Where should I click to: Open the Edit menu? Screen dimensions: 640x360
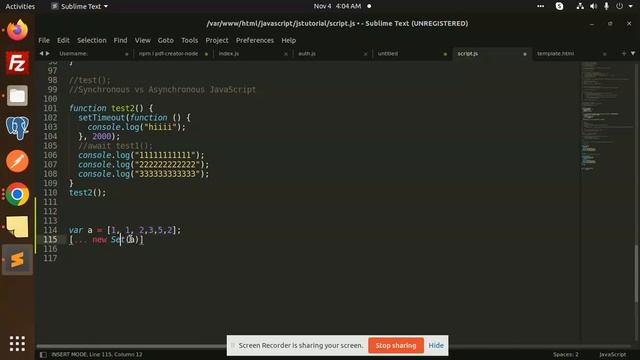(63, 40)
